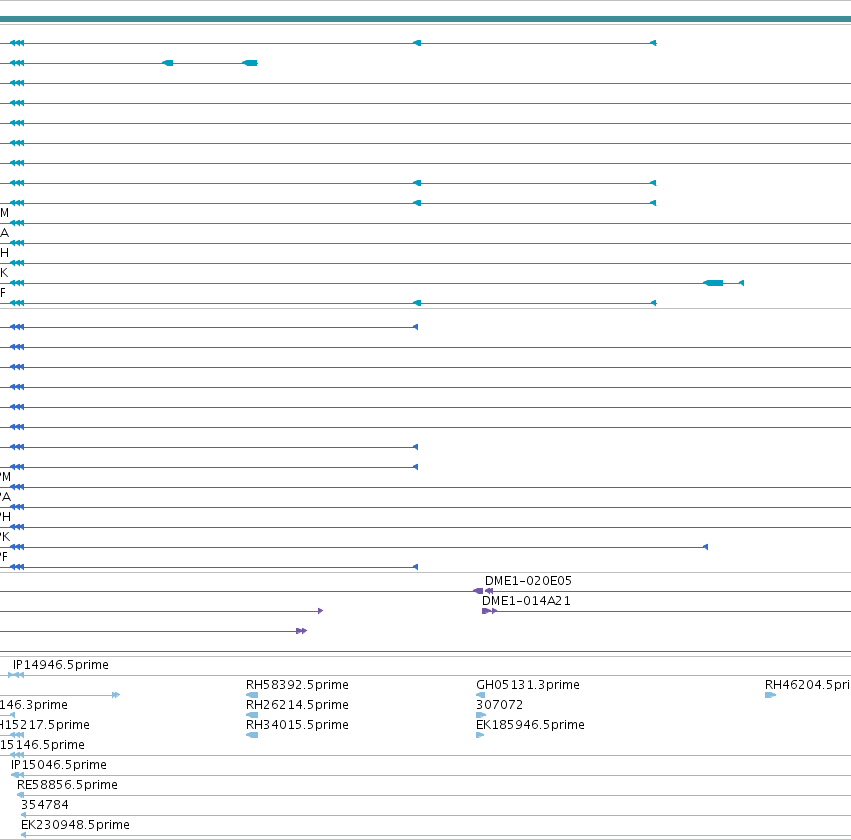Select the purple DME1-014A21 start glyph
This screenshot has width=851, height=840.
click(486, 611)
